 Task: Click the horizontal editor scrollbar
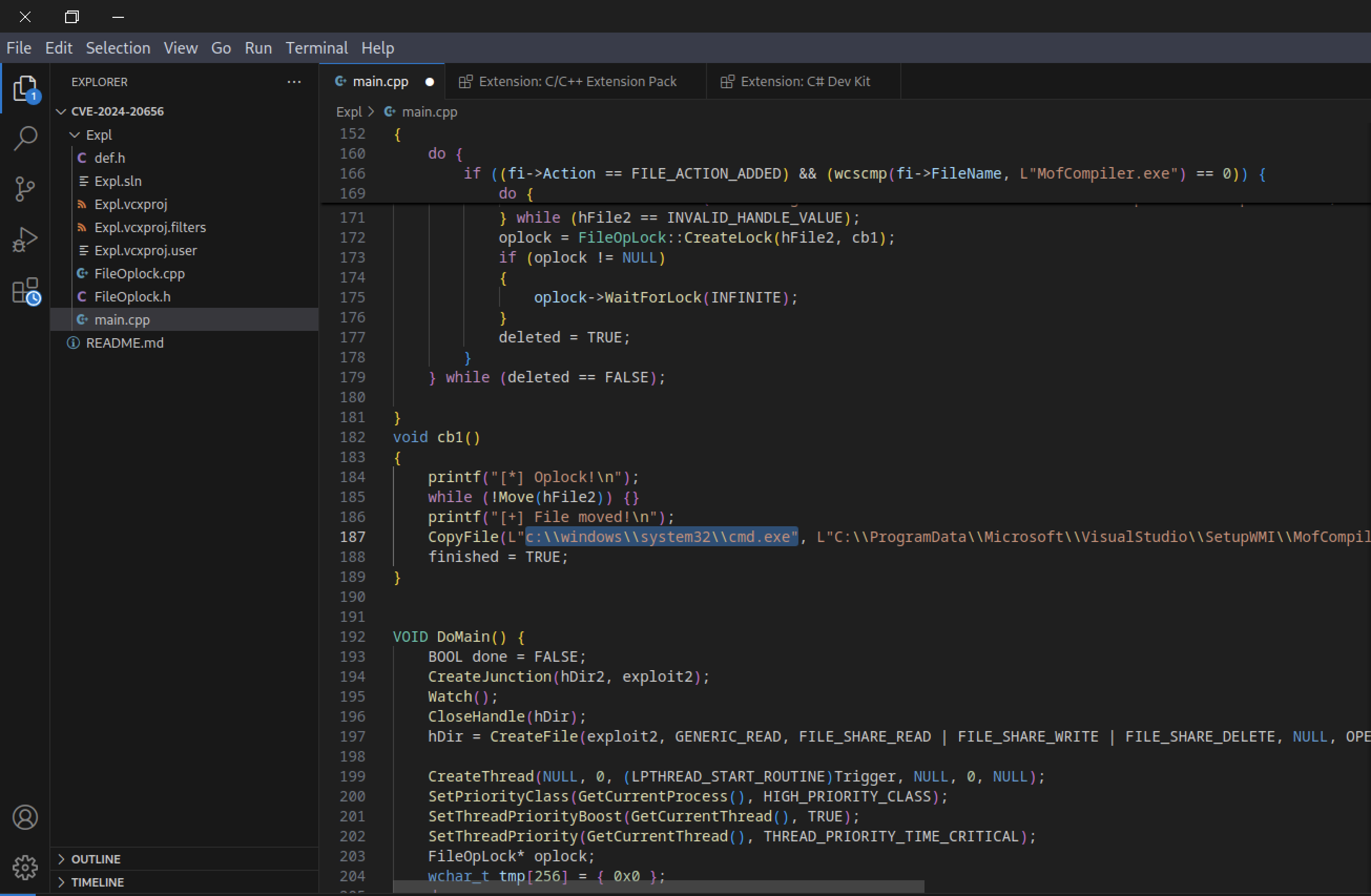[x=658, y=887]
